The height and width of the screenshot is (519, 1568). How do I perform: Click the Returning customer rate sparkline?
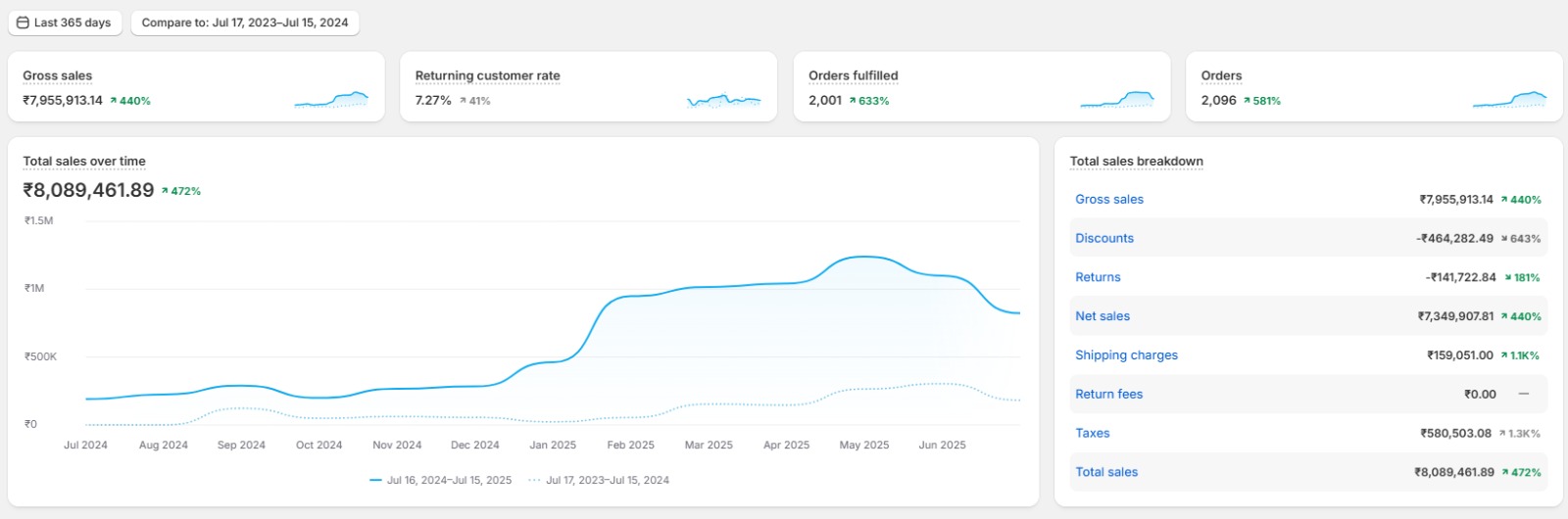pos(723,100)
